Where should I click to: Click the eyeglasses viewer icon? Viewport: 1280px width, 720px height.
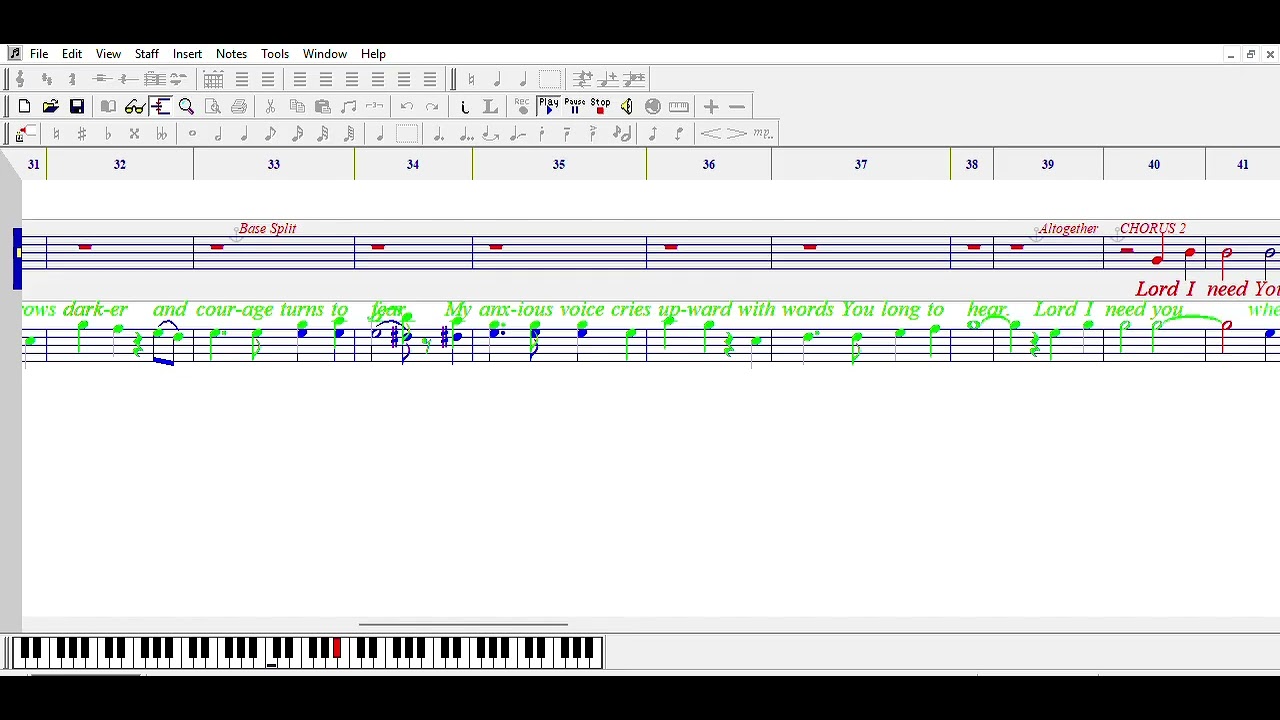(x=134, y=106)
